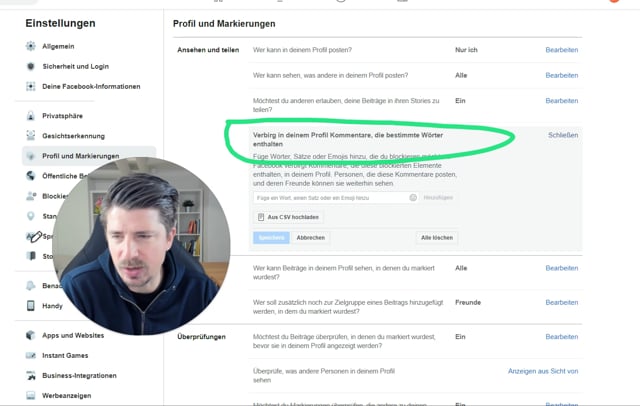
Task: Click the 'Überprüfungen' section label
Action: pyautogui.click(x=201, y=337)
